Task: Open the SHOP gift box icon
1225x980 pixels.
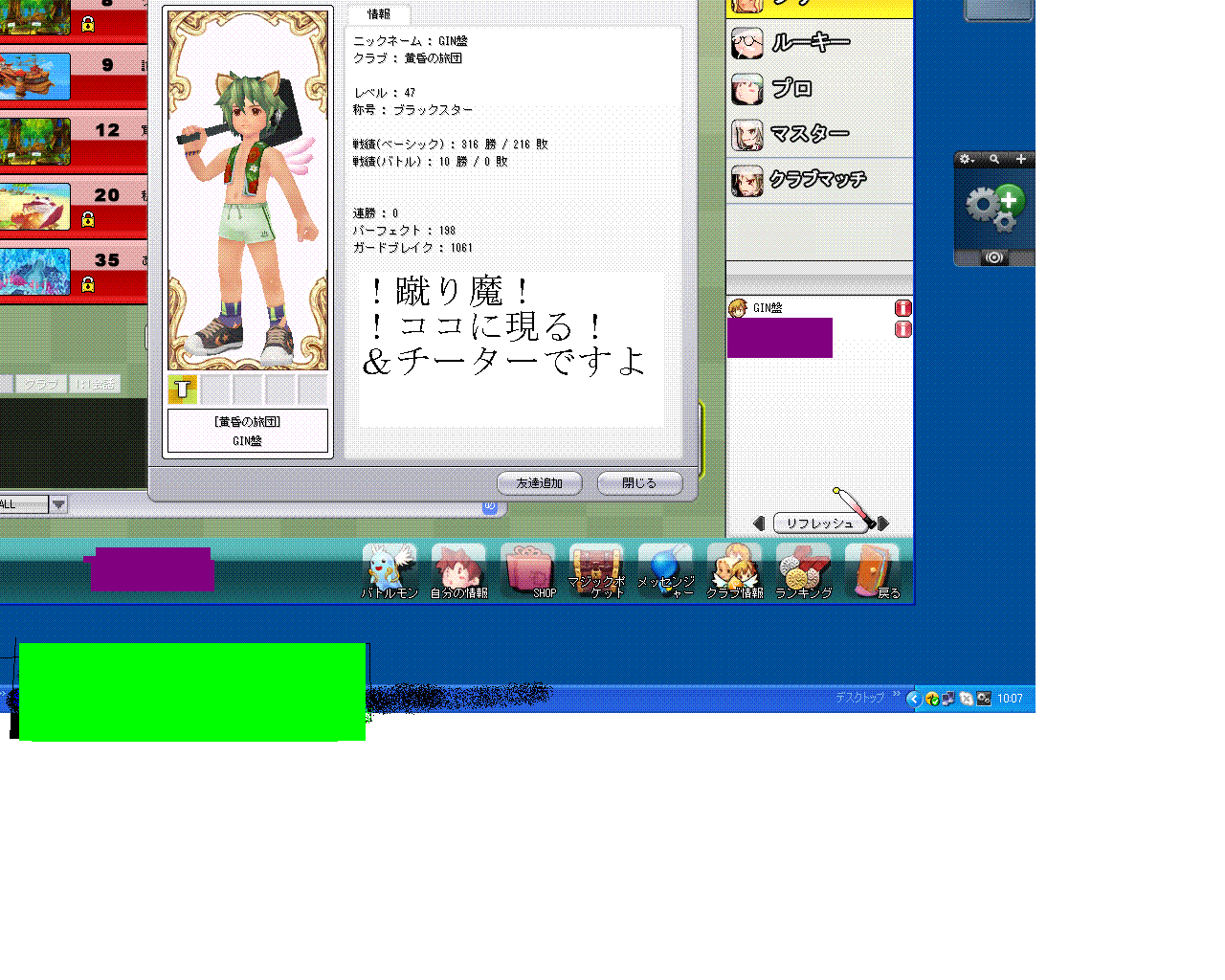Action: (527, 570)
